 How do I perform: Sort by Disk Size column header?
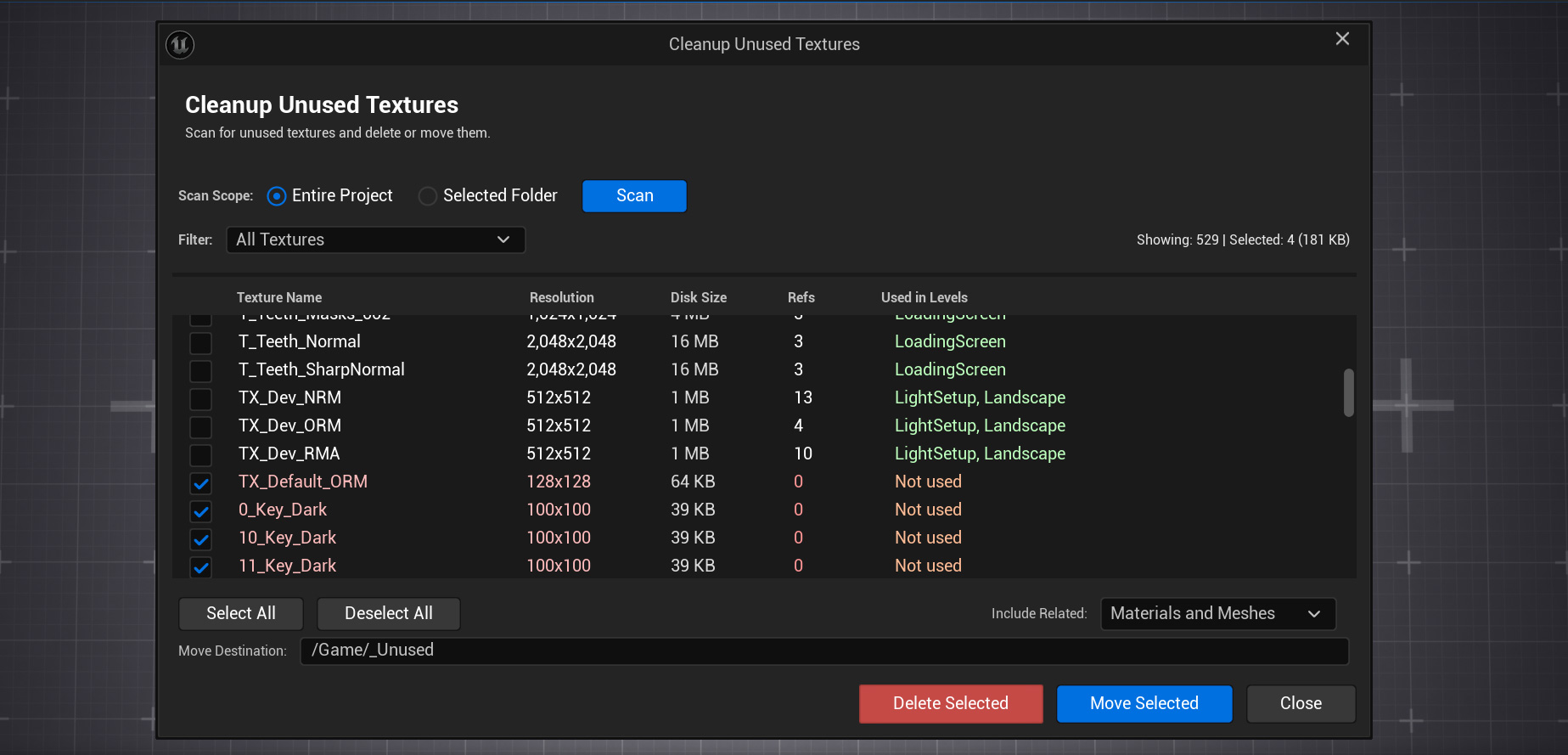(x=699, y=297)
